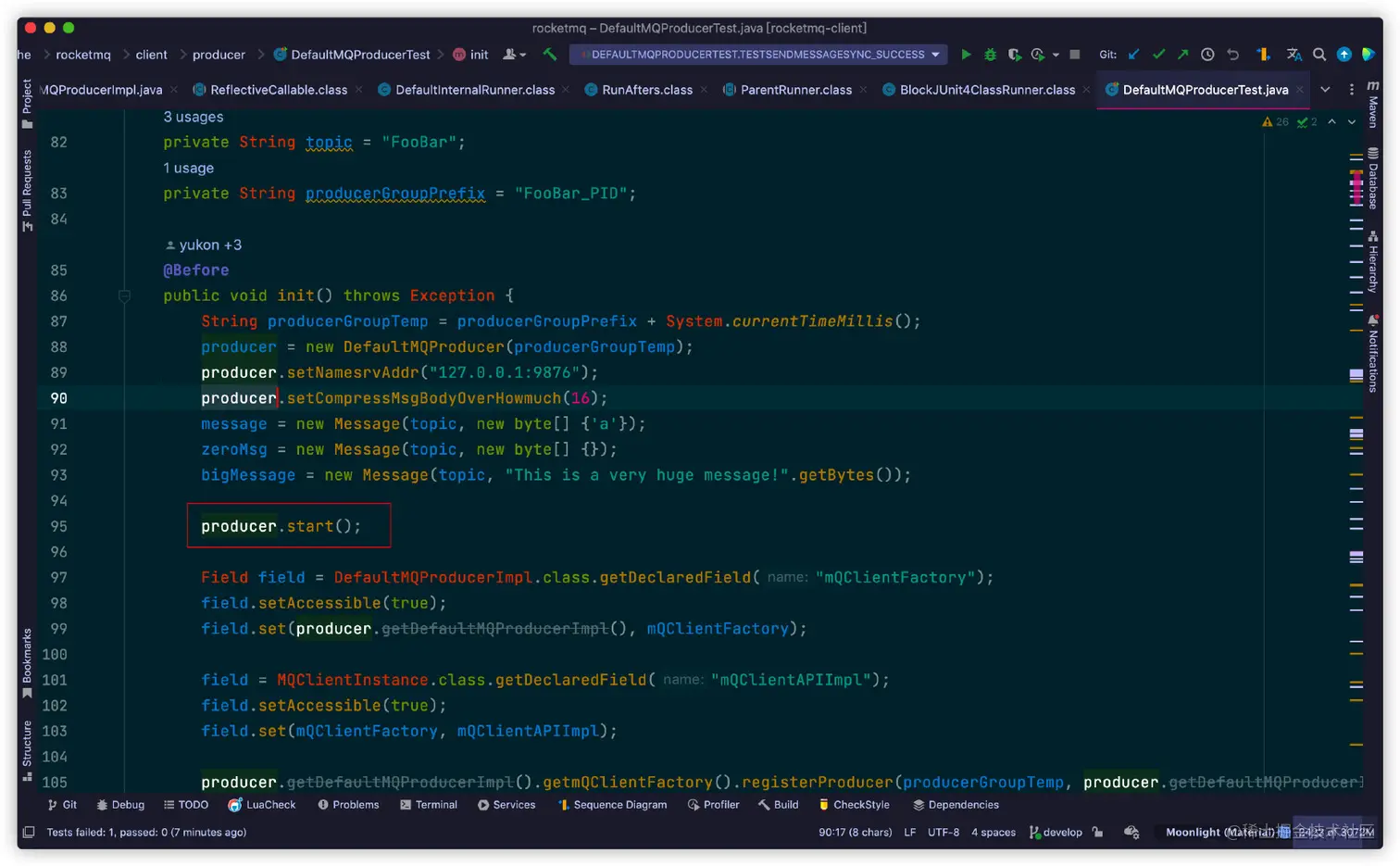Open the Problems tool window

[348, 805]
